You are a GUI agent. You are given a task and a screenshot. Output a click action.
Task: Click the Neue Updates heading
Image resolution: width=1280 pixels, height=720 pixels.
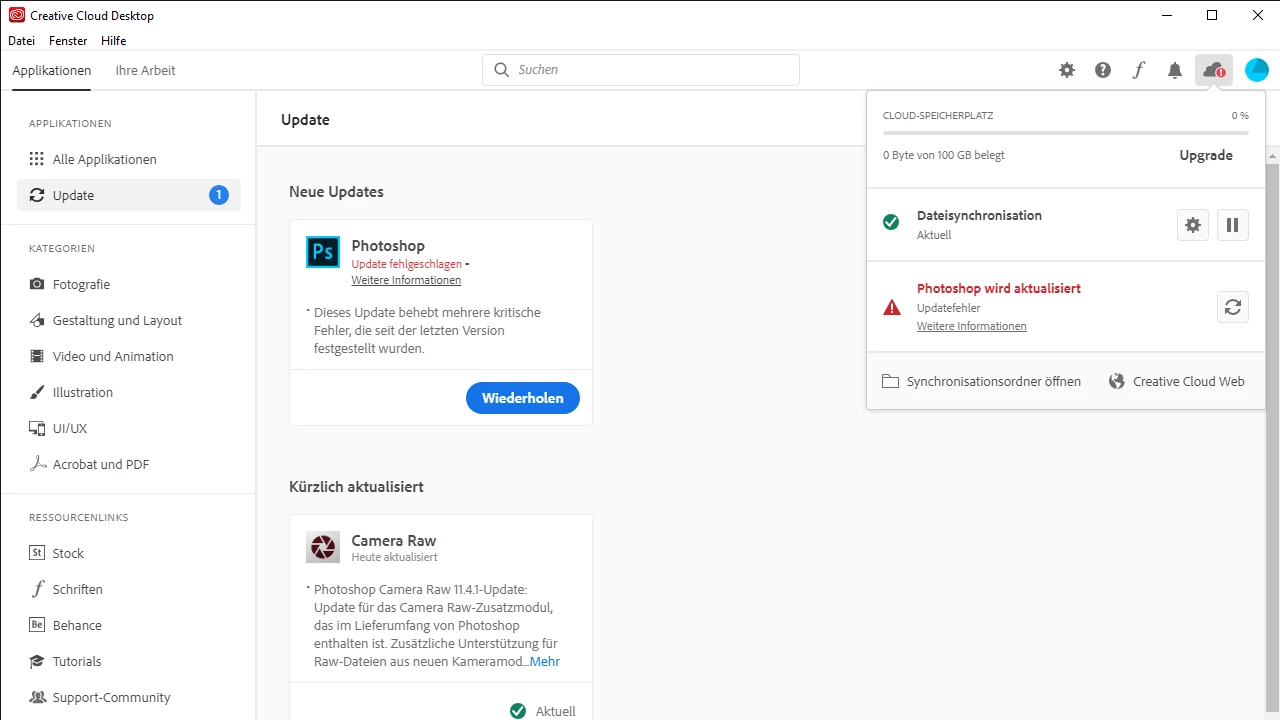[x=336, y=191]
